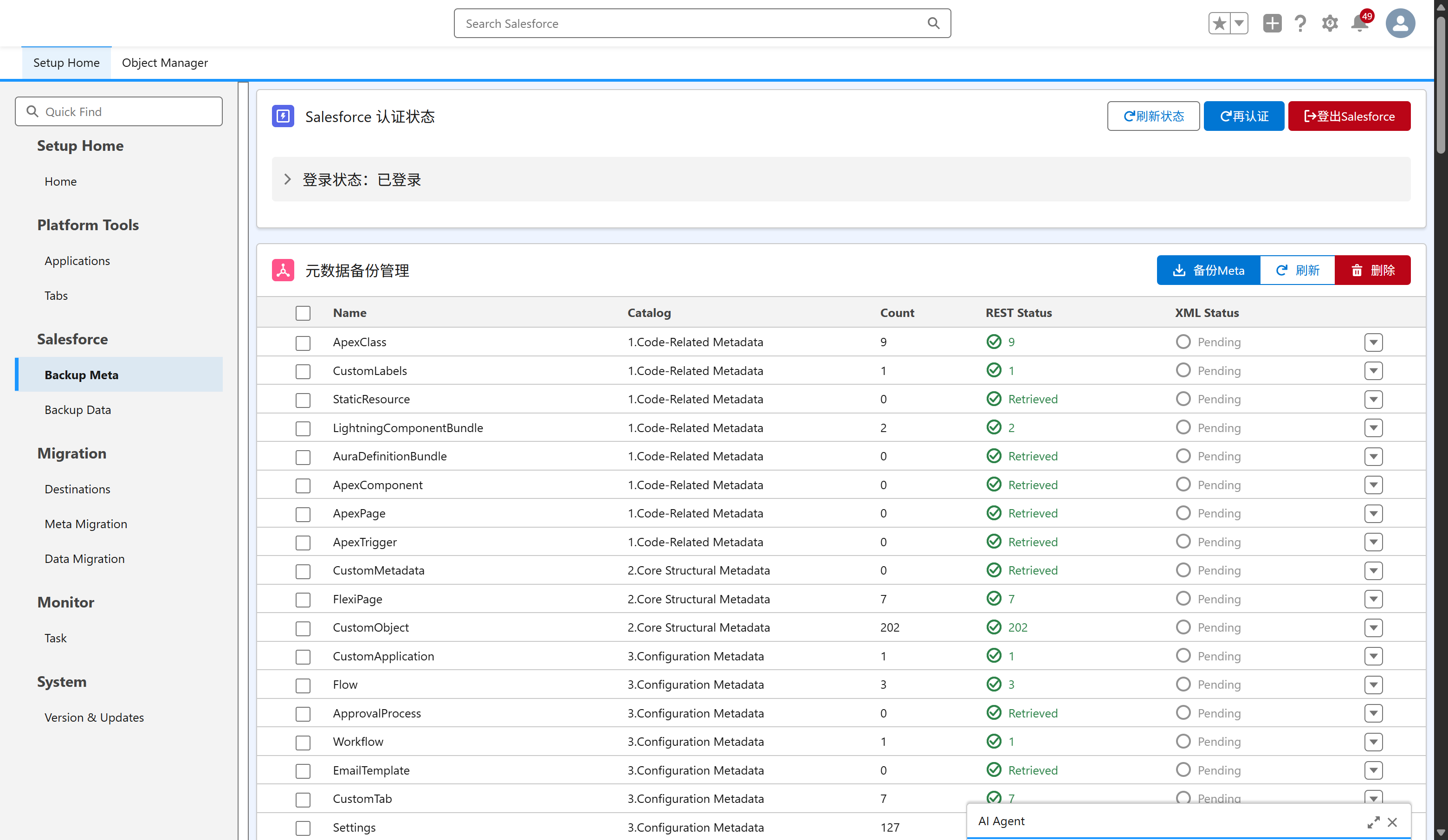Screen dimensions: 1448x840
Task: Check the CustomObject row checkbox
Action: click(x=303, y=628)
